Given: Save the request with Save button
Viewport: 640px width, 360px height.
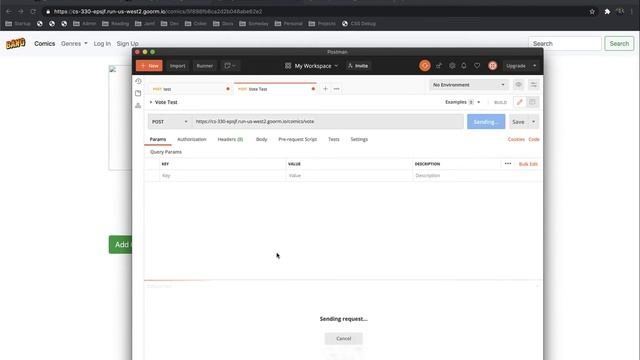Looking at the screenshot, I should (x=518, y=122).
